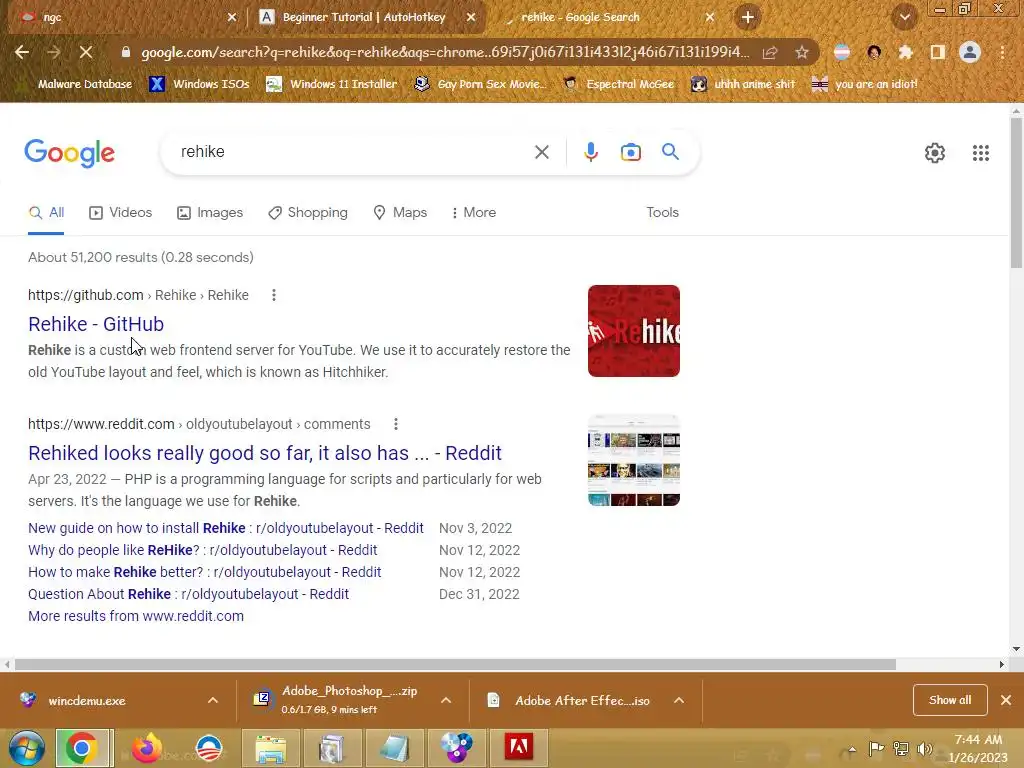Open the Espectral McGee bookmark

point(618,84)
